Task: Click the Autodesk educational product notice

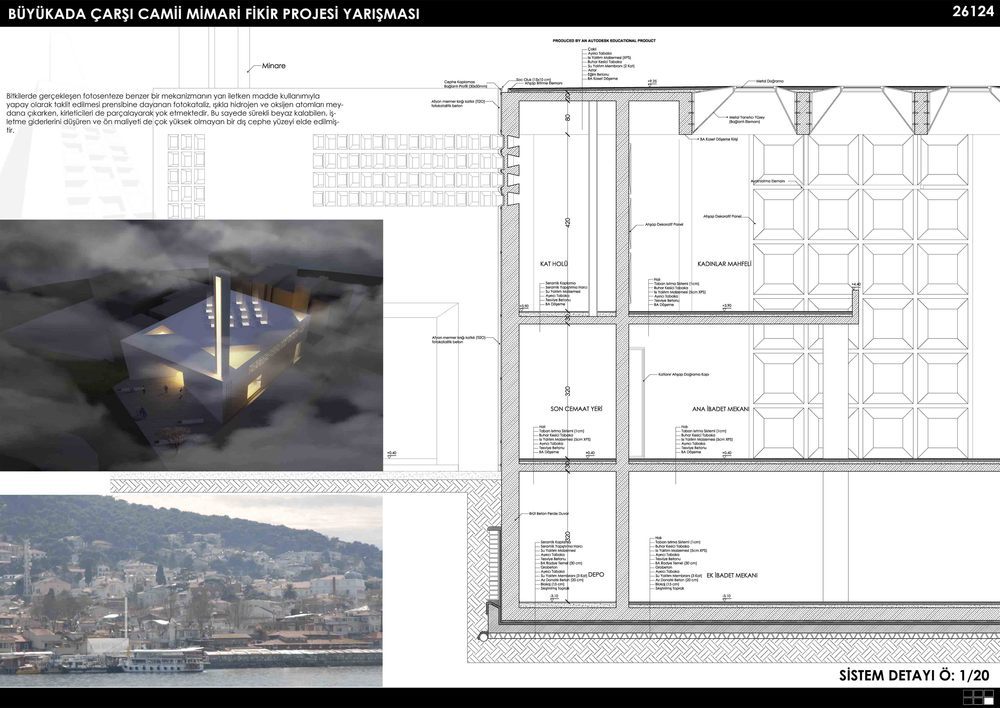Action: click(x=604, y=41)
